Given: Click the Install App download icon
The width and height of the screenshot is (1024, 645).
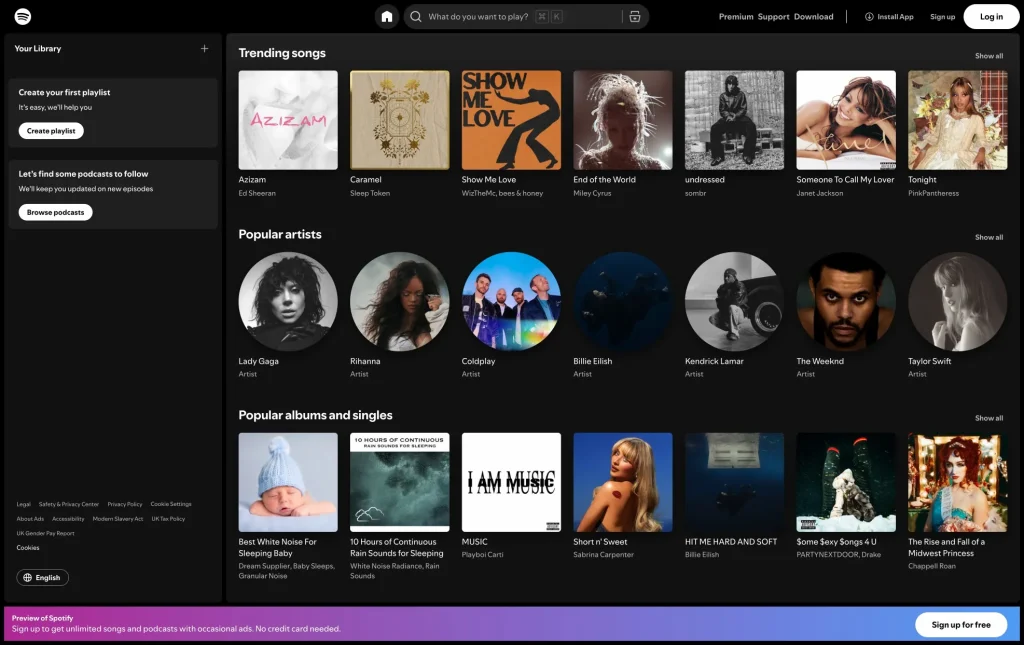Looking at the screenshot, I should [869, 17].
